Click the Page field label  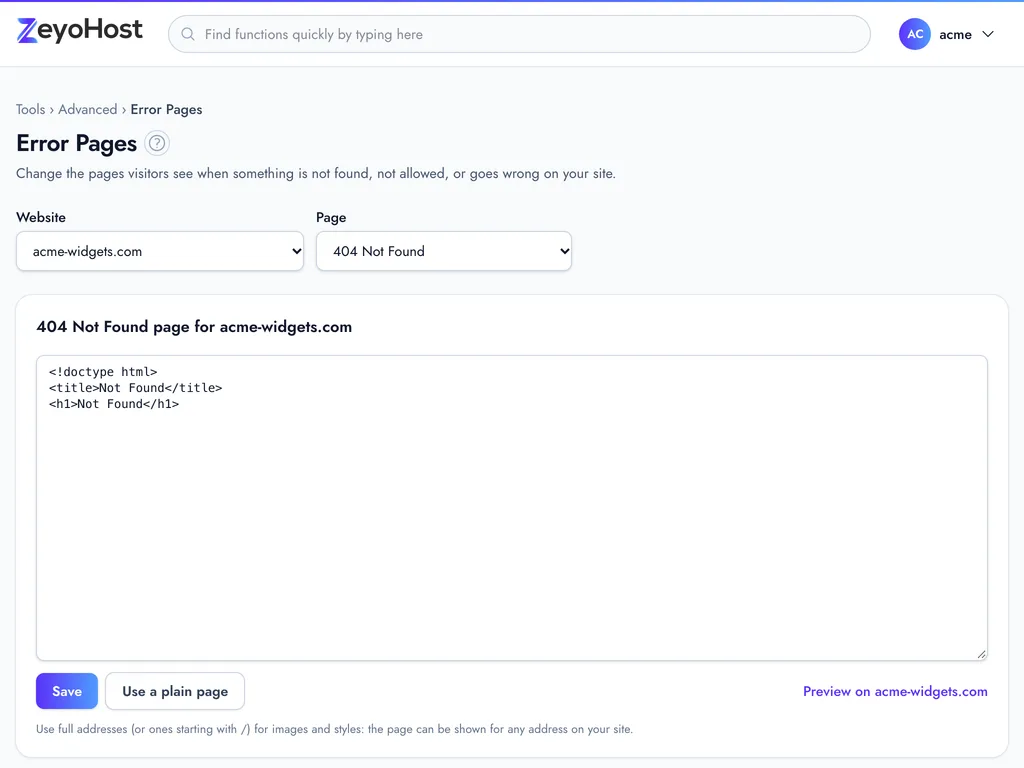331,217
